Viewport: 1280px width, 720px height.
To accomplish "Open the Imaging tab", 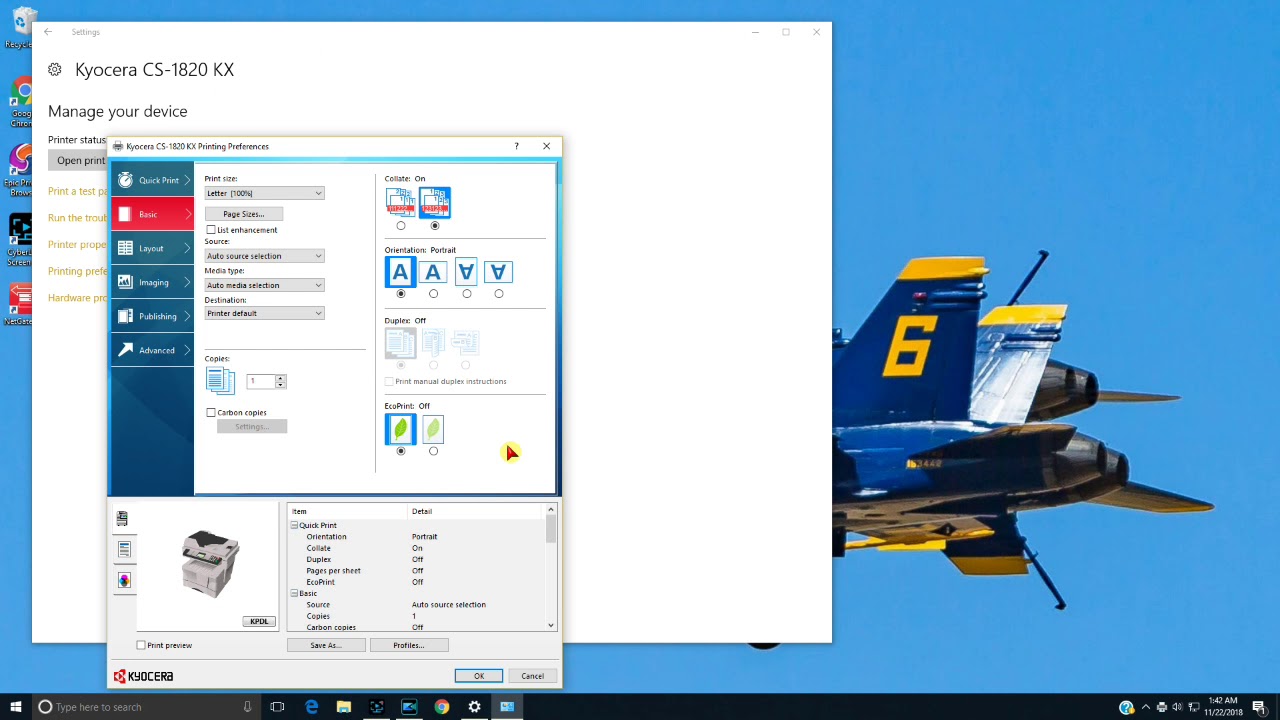I will pos(152,282).
